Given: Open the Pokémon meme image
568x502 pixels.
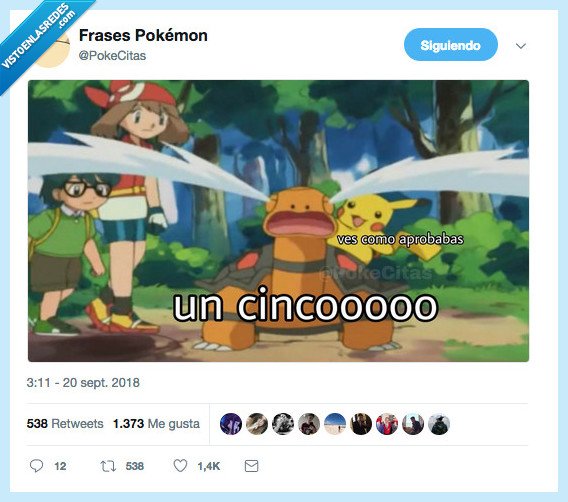Looking at the screenshot, I should pyautogui.click(x=278, y=221).
